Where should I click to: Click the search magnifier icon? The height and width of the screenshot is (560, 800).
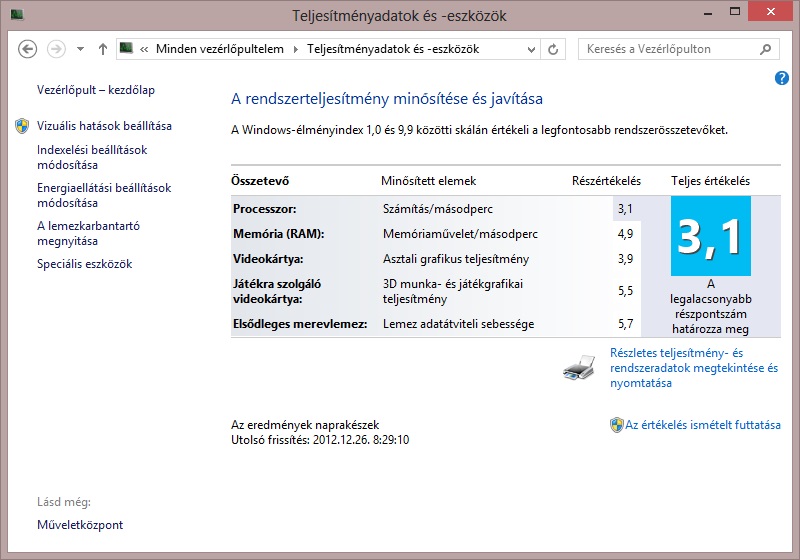click(765, 49)
